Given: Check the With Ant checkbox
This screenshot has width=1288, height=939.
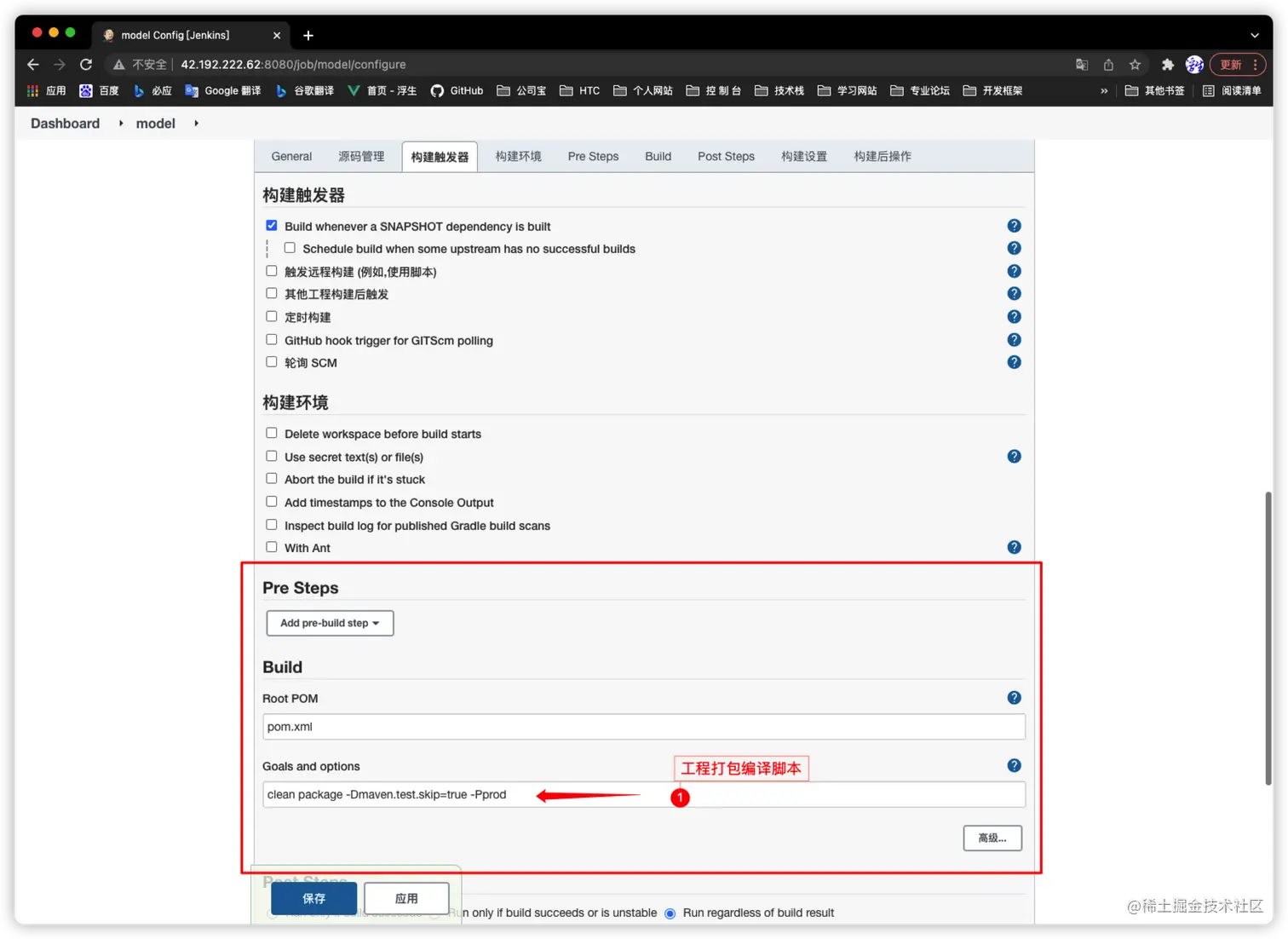Looking at the screenshot, I should click(272, 547).
